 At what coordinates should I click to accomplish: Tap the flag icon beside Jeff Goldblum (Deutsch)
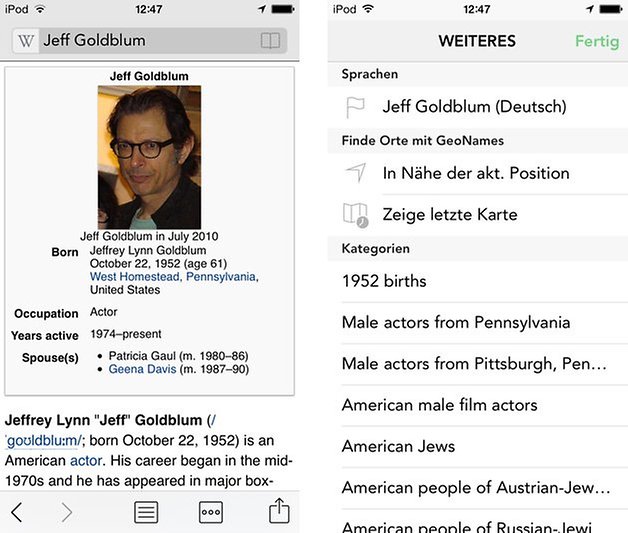(x=355, y=107)
